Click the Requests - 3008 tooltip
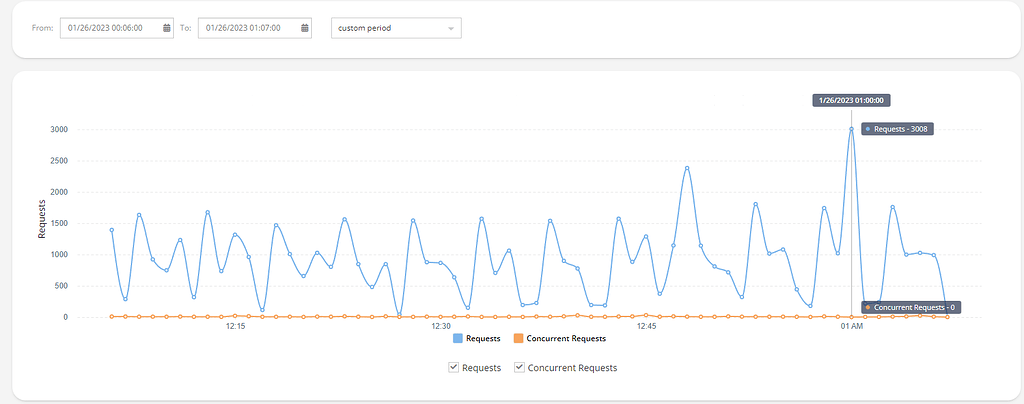The width and height of the screenshot is (1024, 404). click(x=898, y=129)
